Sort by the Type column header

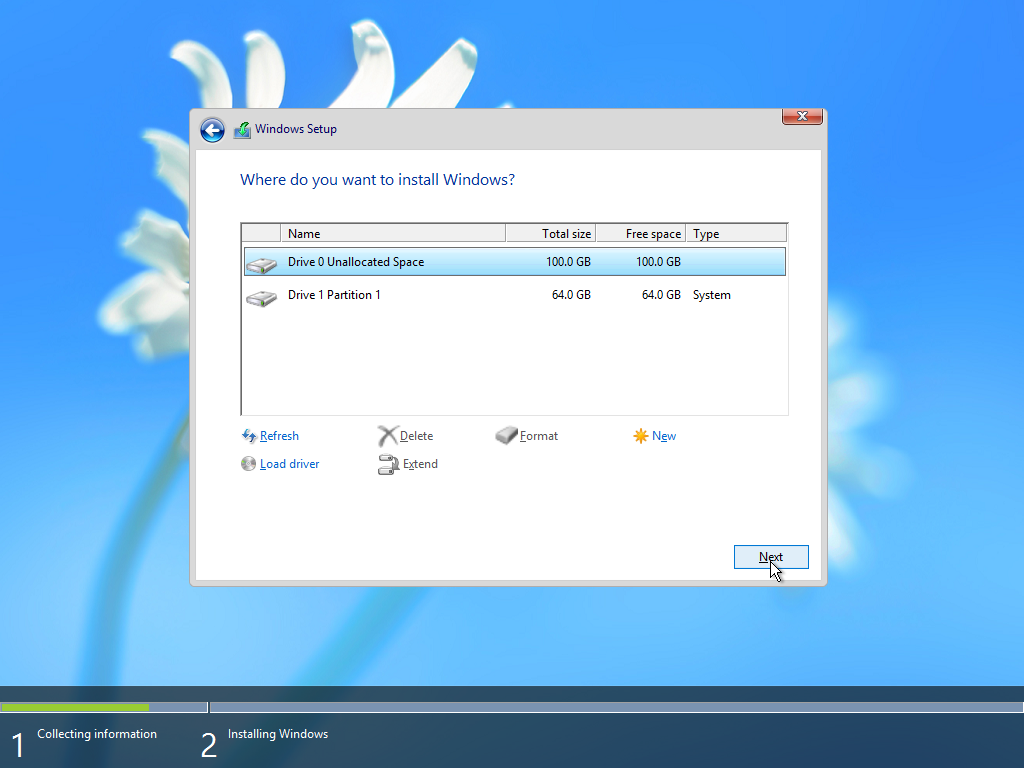click(x=737, y=233)
